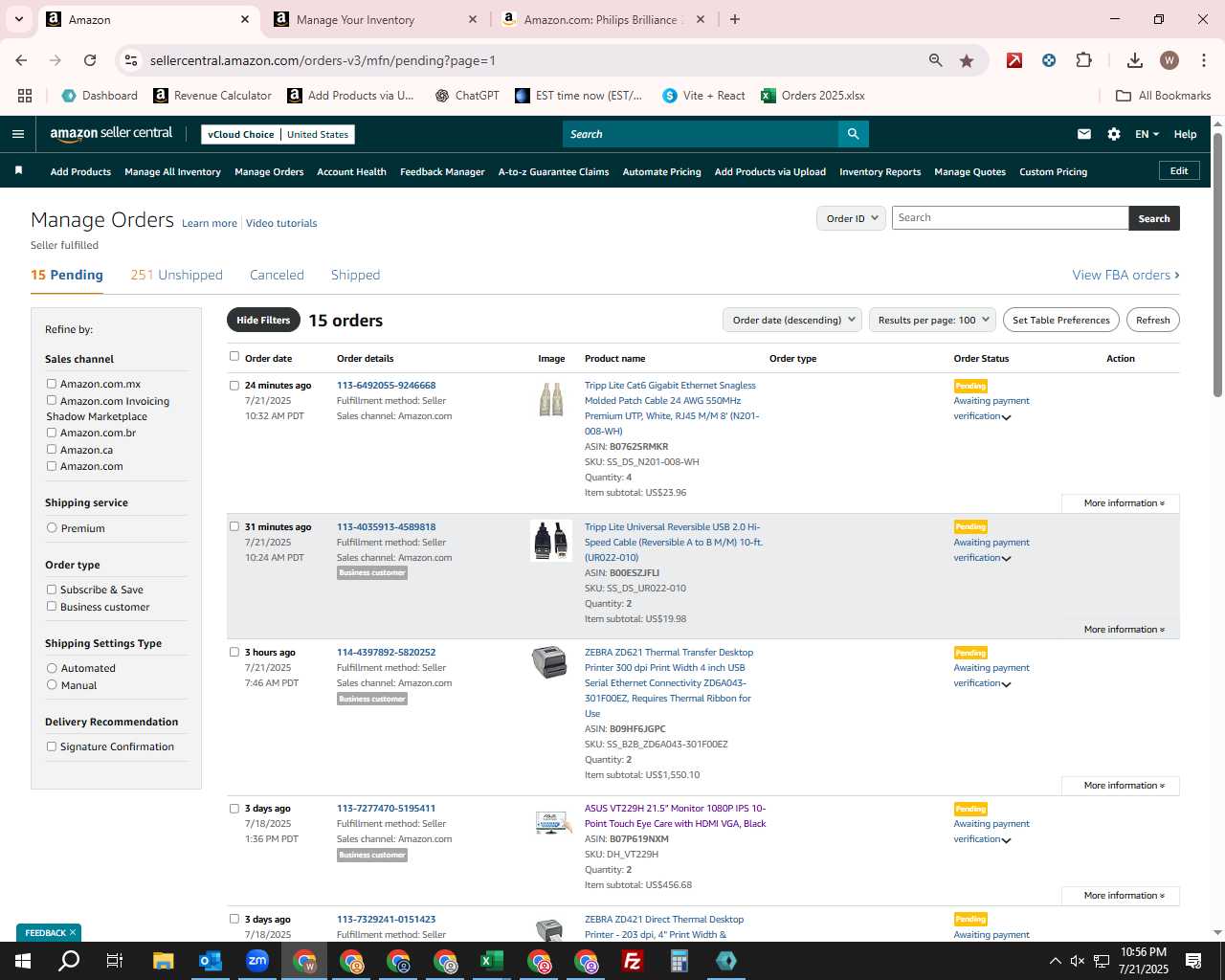Open the Chrome downloads icon

coord(1135,60)
